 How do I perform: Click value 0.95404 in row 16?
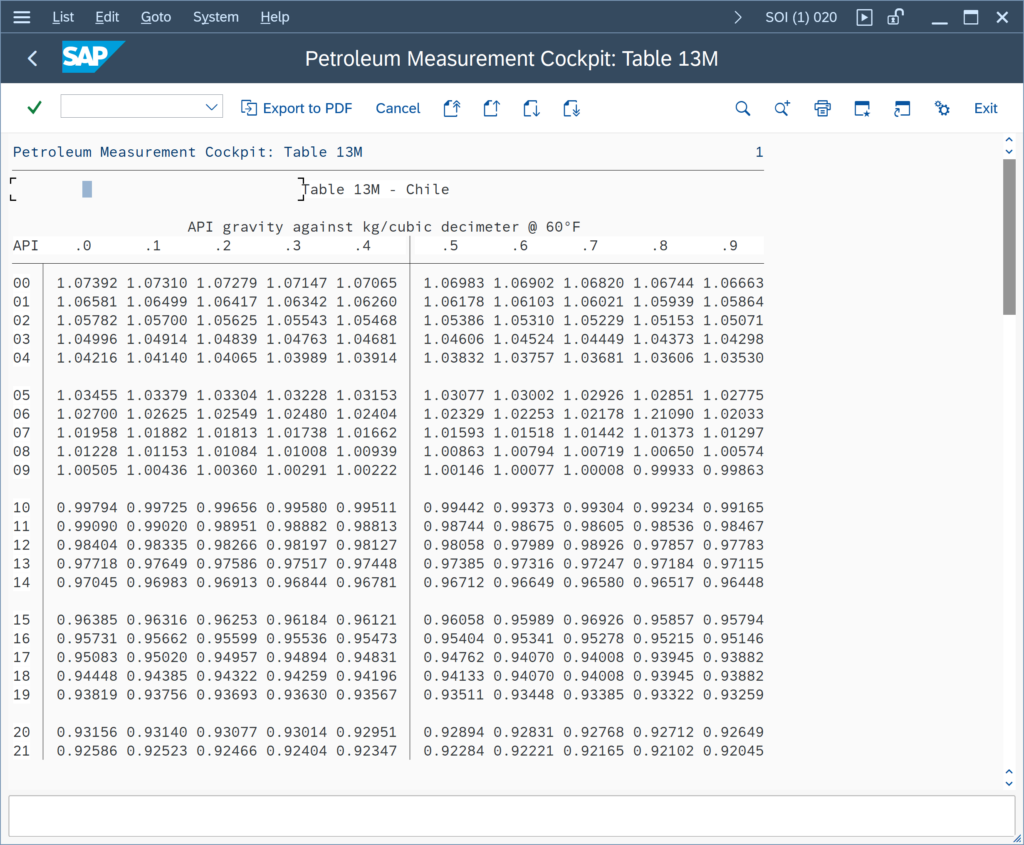pyautogui.click(x=454, y=639)
